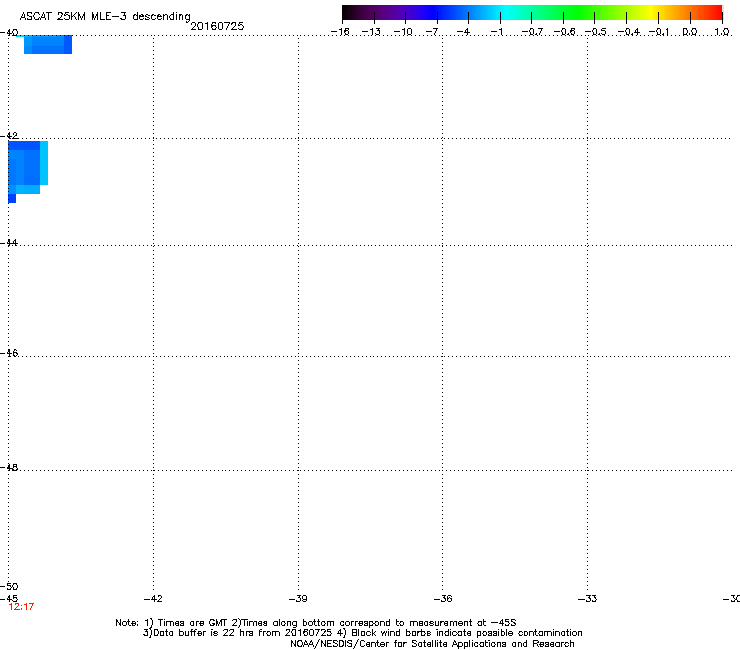Click the latitude axis label -46
740x650 pixels.
coord(9,353)
